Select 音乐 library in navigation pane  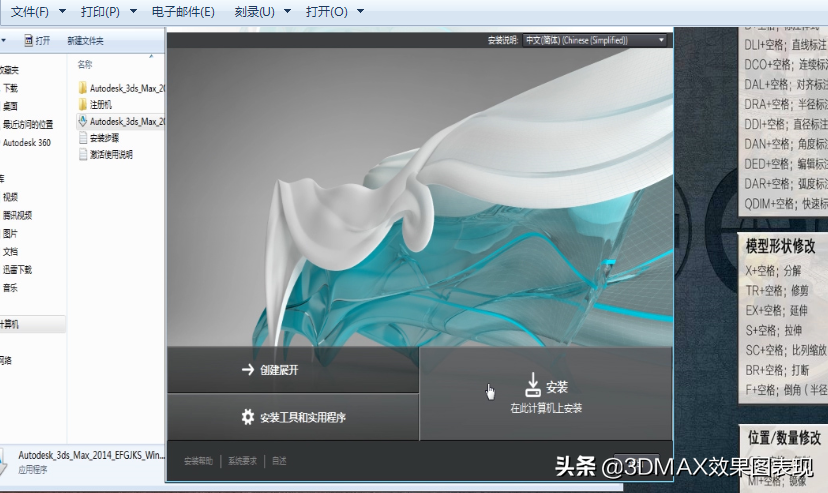click(x=10, y=288)
